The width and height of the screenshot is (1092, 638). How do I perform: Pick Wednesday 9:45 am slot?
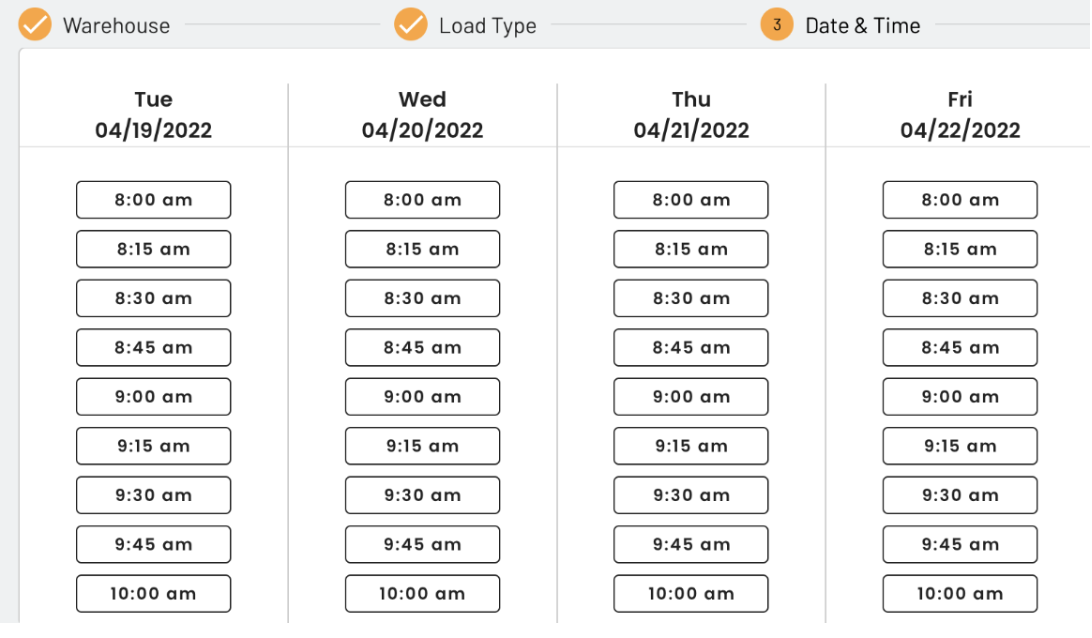pos(422,545)
